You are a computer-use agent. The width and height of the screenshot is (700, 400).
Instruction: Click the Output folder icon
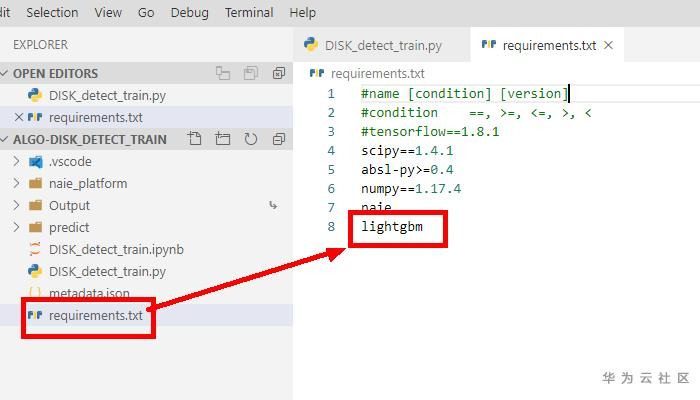tap(35, 205)
